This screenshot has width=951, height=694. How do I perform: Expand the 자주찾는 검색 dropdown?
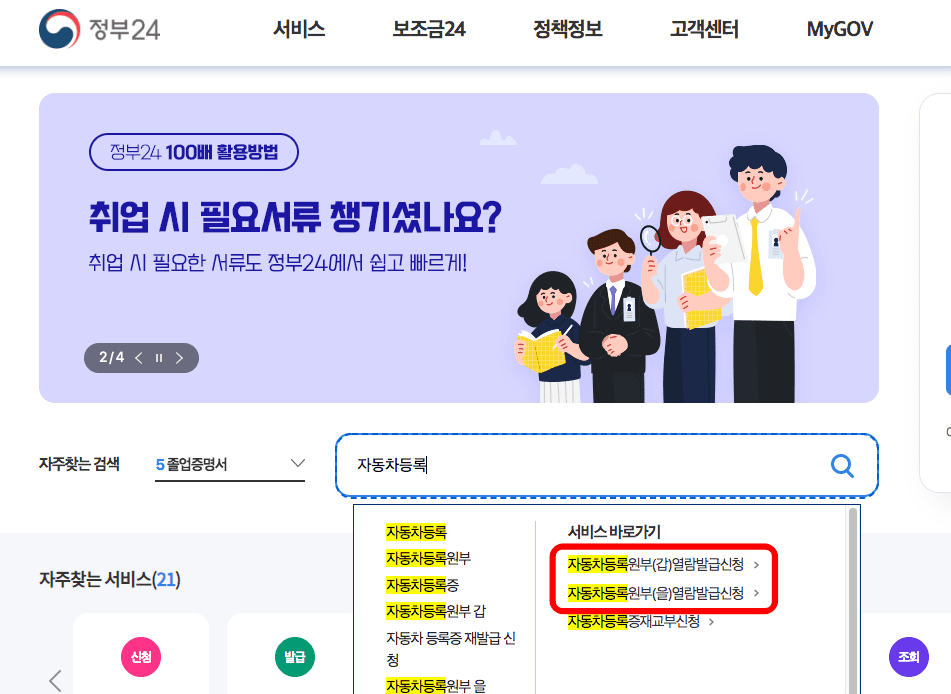pyautogui.click(x=297, y=463)
